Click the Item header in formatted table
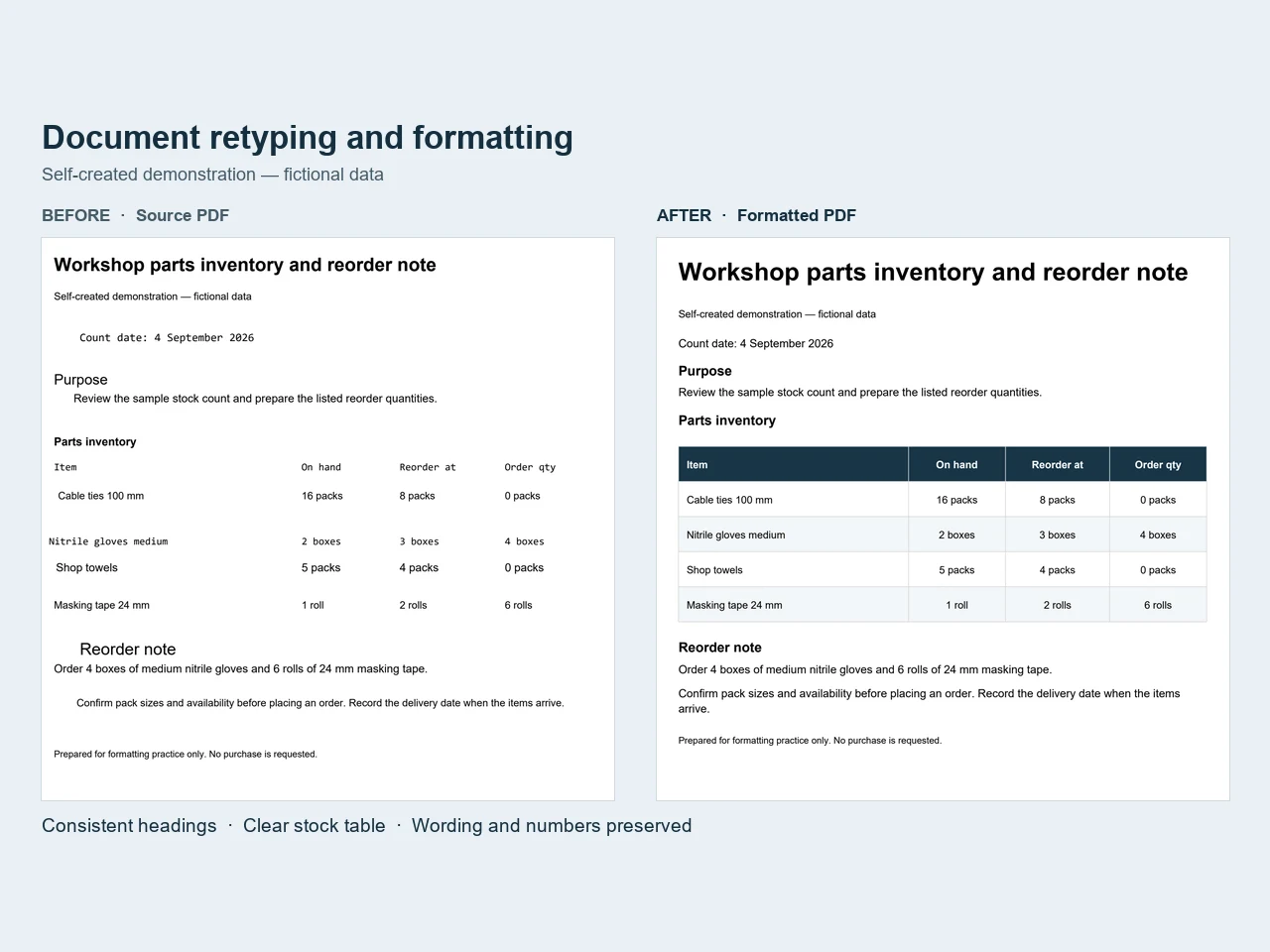This screenshot has width=1270, height=952. 794,464
